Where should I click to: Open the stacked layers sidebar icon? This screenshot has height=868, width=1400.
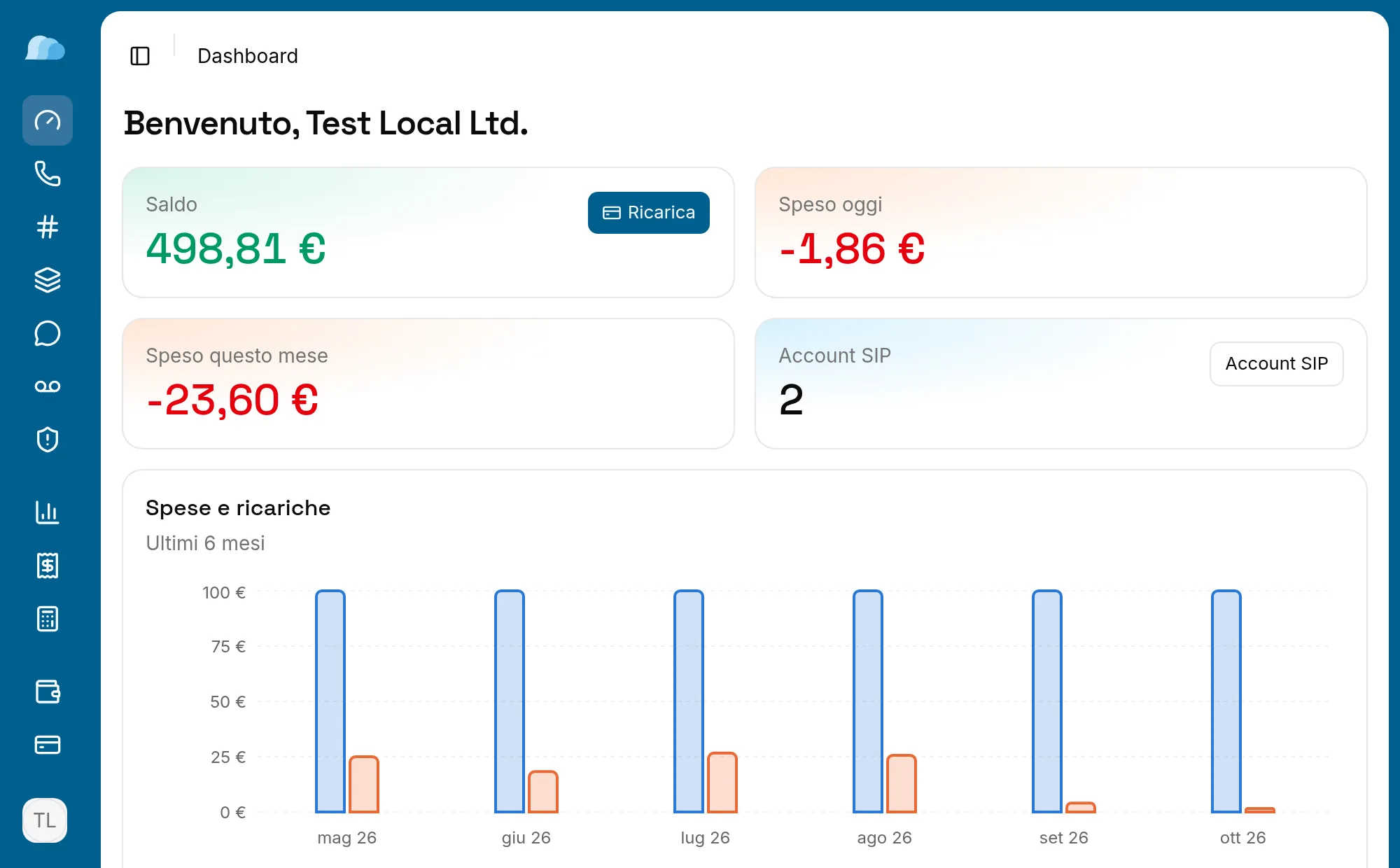(48, 280)
